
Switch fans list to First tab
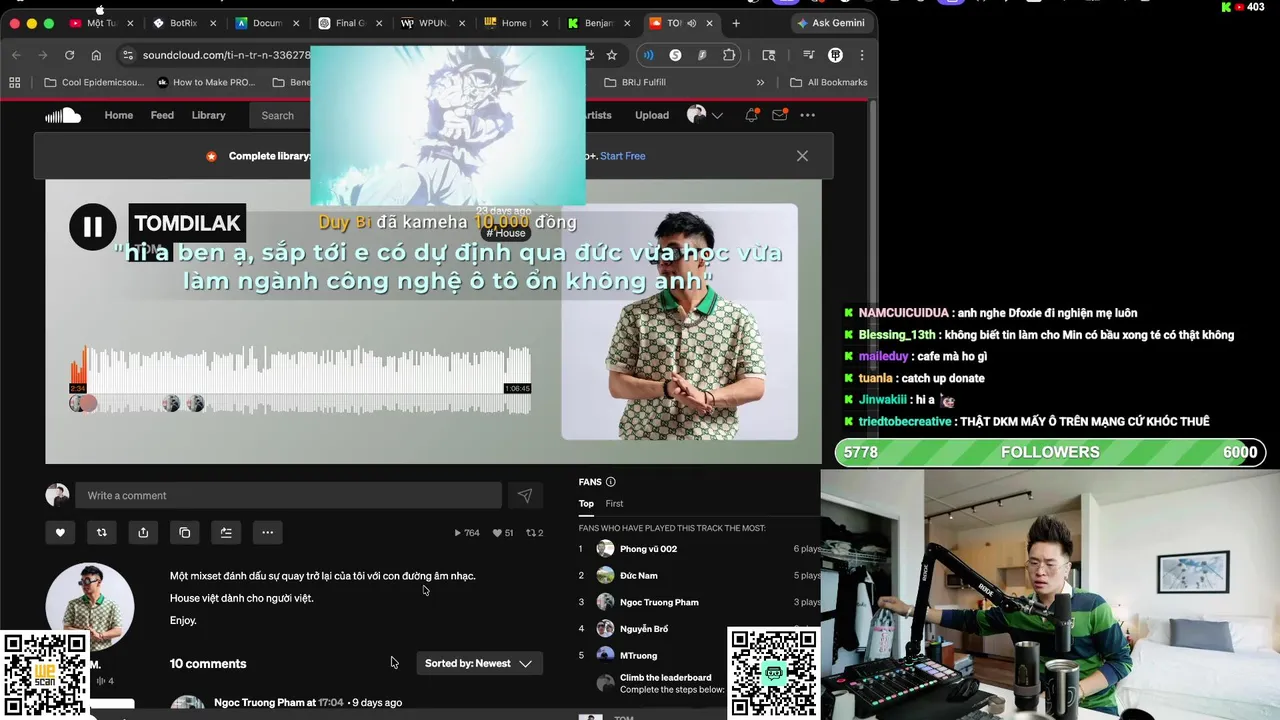tap(614, 504)
